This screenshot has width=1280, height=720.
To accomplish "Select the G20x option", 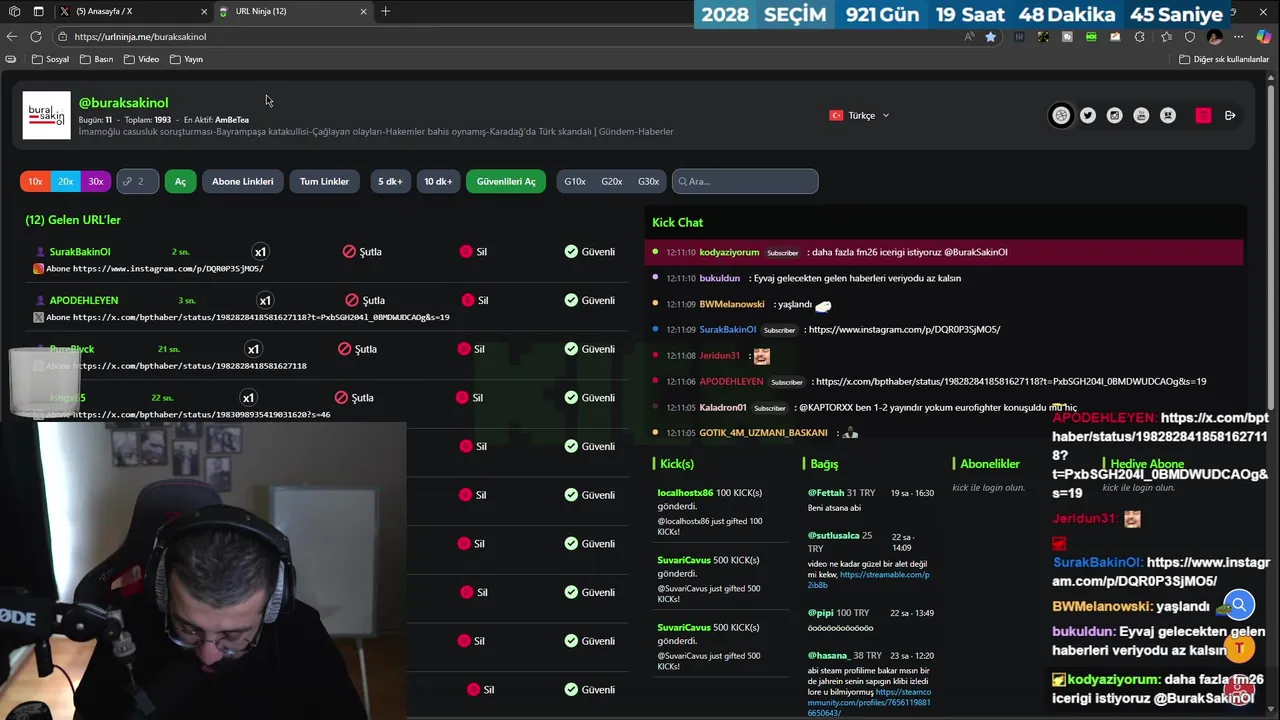I will click(x=612, y=181).
